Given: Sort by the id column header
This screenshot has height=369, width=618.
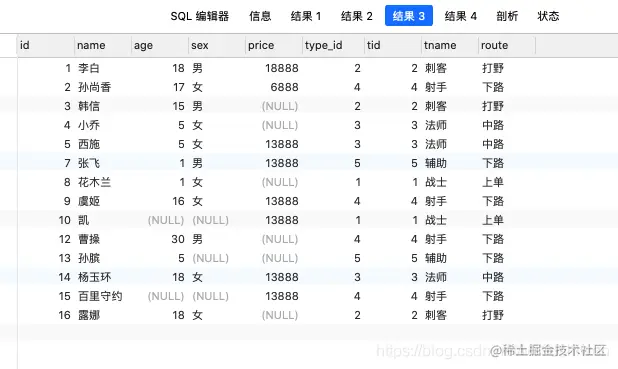Looking at the screenshot, I should pyautogui.click(x=46, y=45).
